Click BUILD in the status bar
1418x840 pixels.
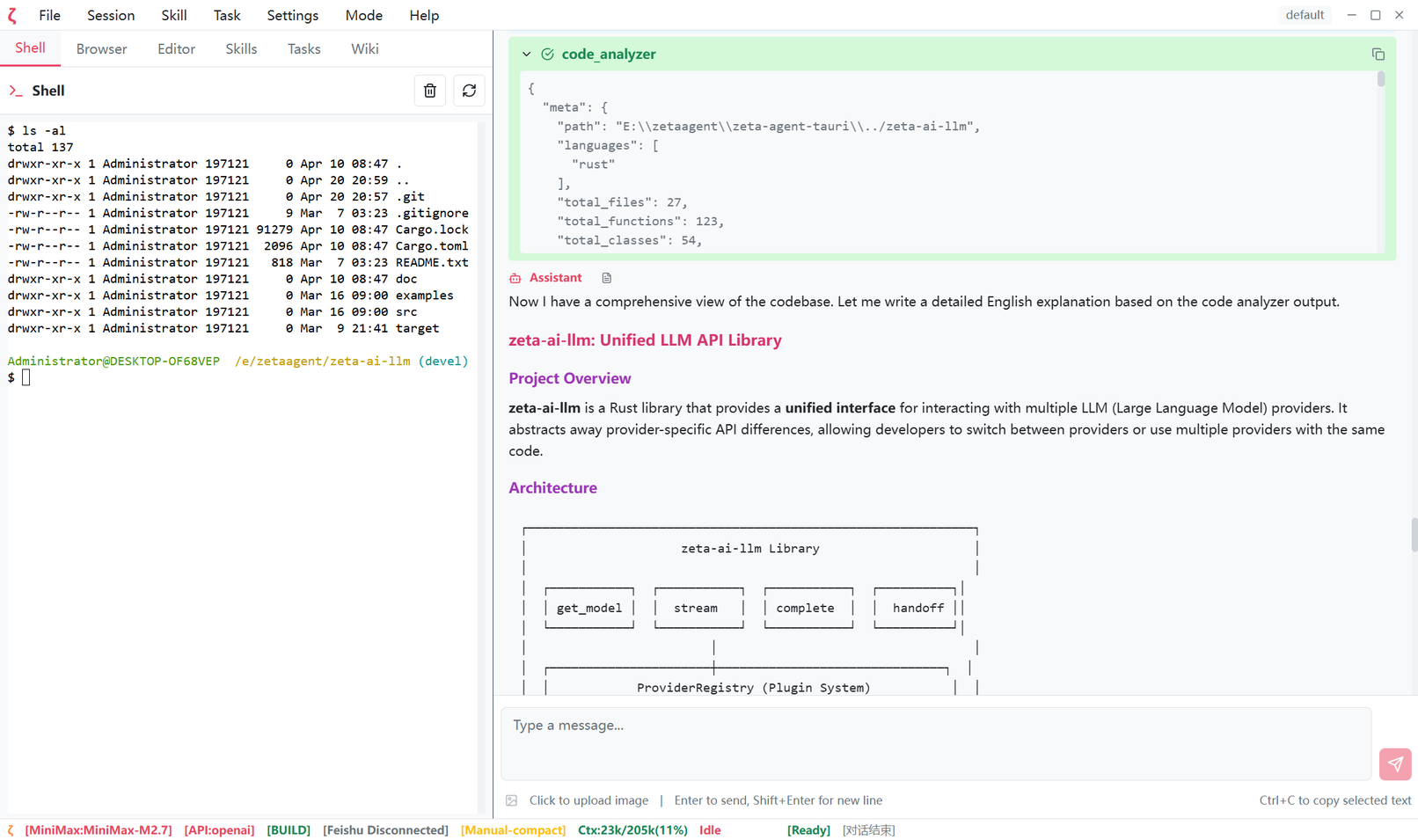point(288,829)
